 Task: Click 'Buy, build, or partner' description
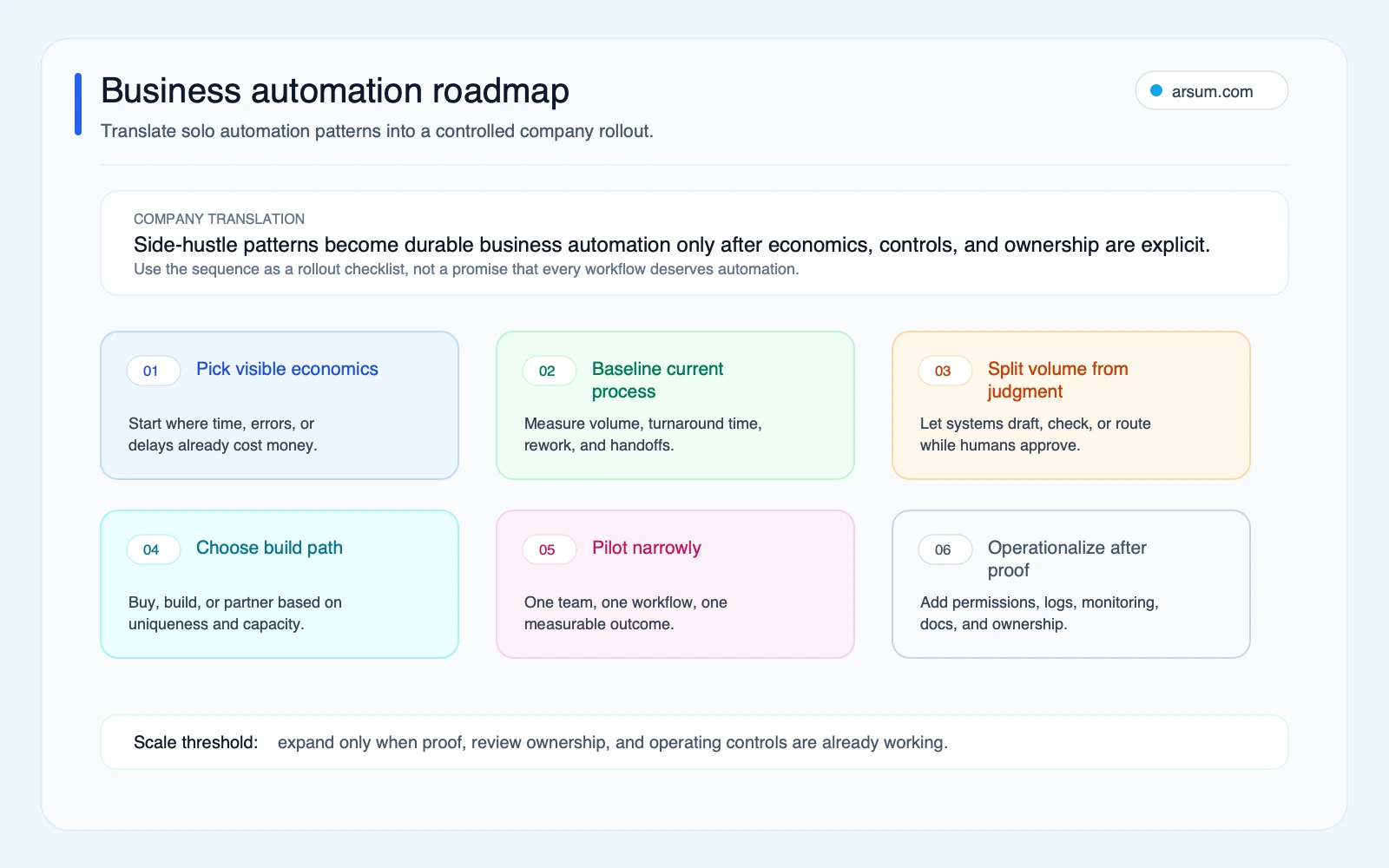tap(235, 613)
